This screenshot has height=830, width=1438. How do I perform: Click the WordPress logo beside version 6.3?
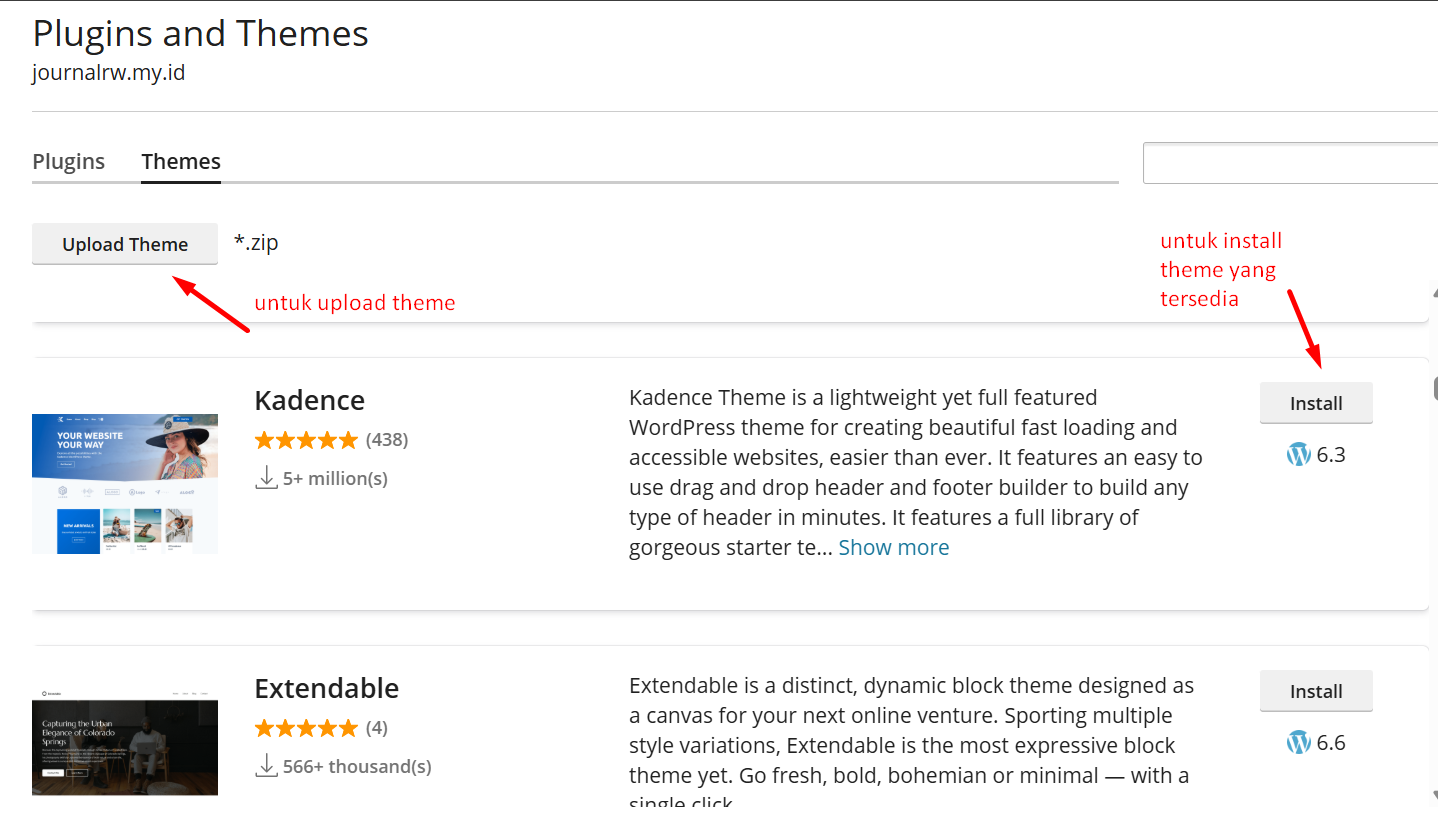pyautogui.click(x=1298, y=455)
